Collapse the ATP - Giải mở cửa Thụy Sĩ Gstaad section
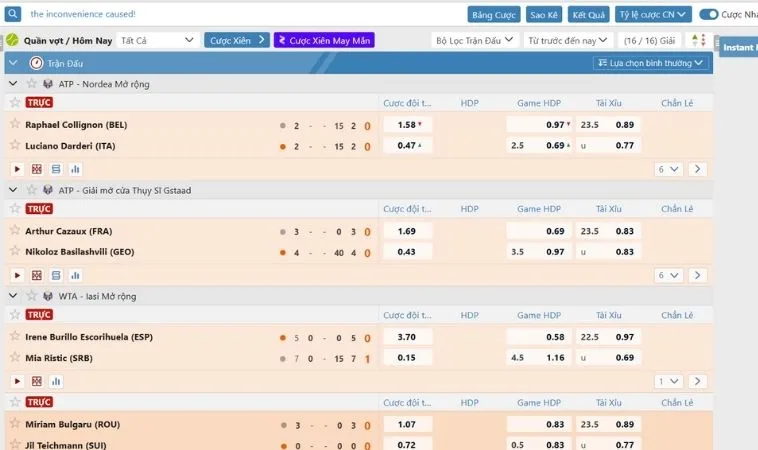Viewport: 758px width, 450px height. click(x=13, y=190)
